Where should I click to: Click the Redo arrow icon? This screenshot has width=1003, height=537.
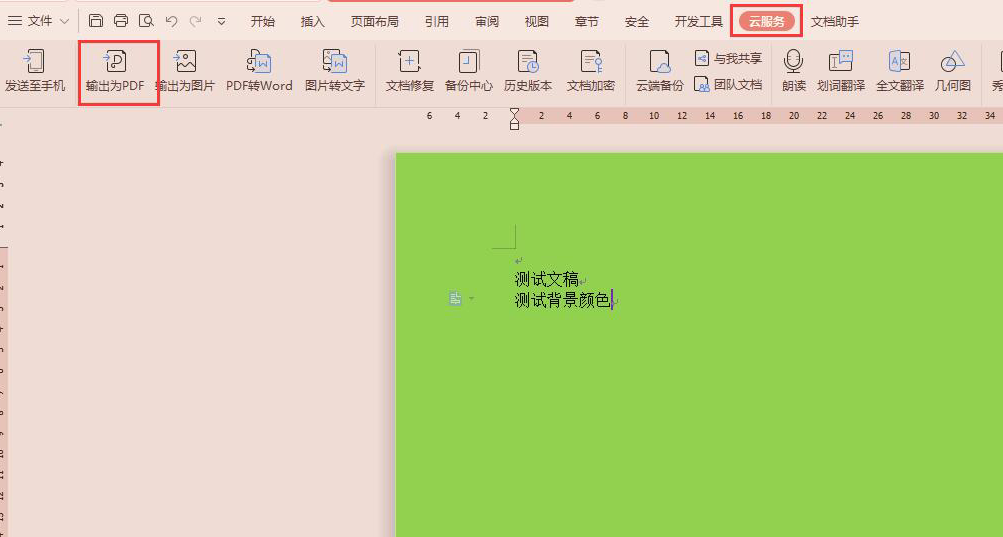pyautogui.click(x=195, y=21)
